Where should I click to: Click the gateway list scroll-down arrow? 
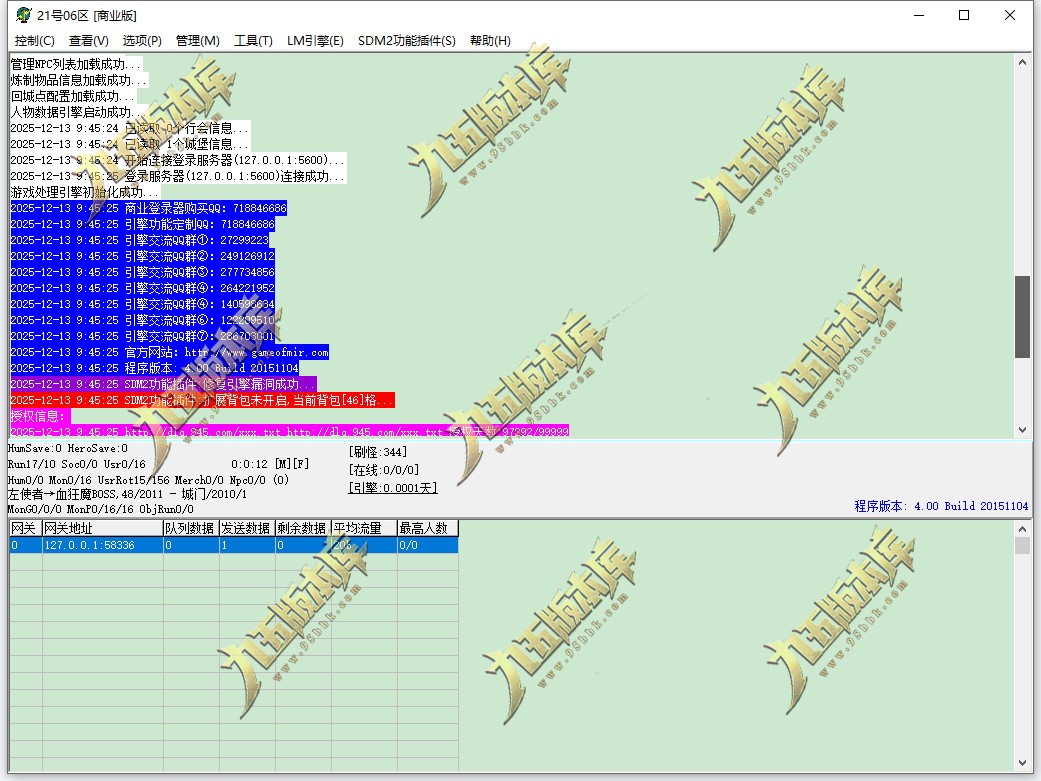click(1022, 764)
